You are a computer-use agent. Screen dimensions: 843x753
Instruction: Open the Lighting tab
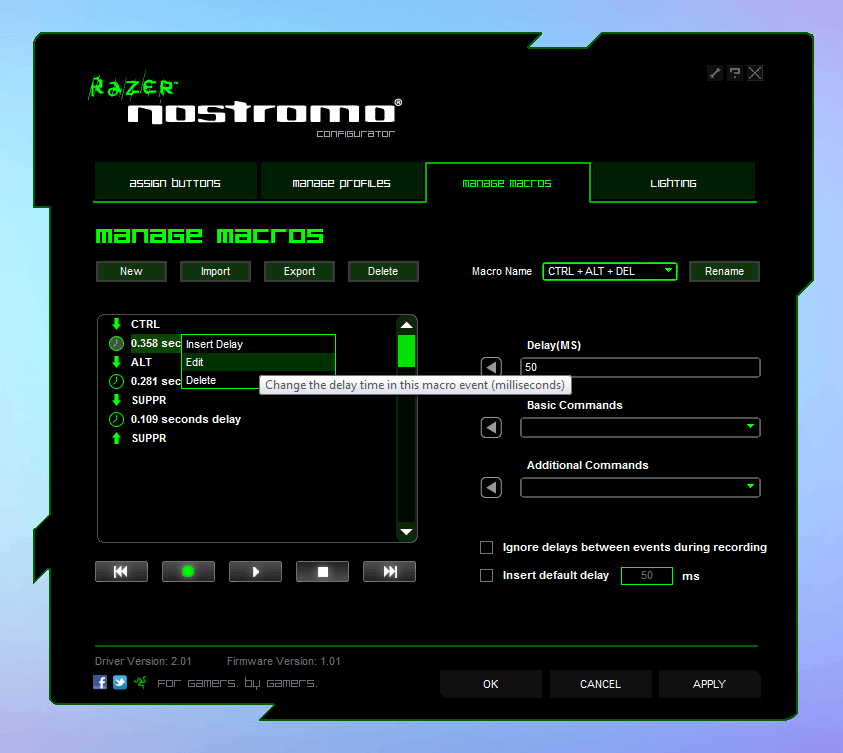click(673, 183)
